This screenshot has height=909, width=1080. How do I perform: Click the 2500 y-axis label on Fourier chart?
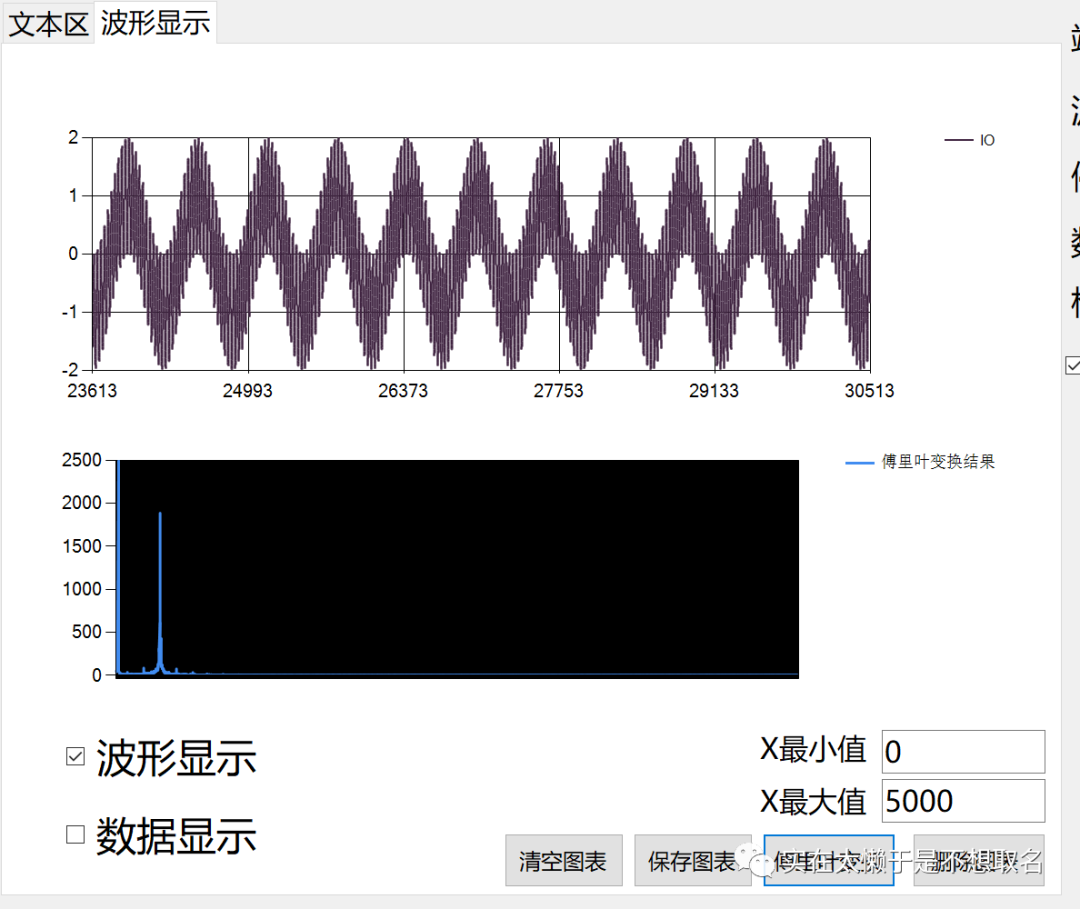click(82, 460)
